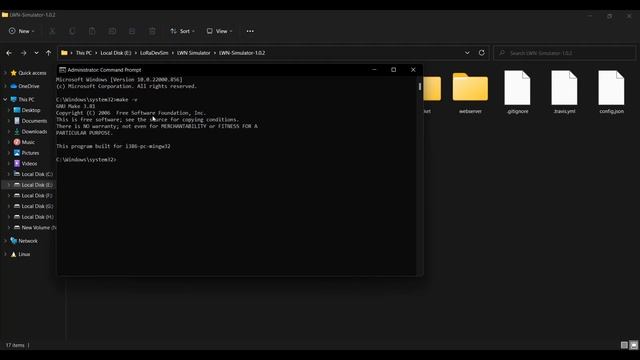
Task: Click Local Disk (E:) breadcrumb
Action: point(116,53)
